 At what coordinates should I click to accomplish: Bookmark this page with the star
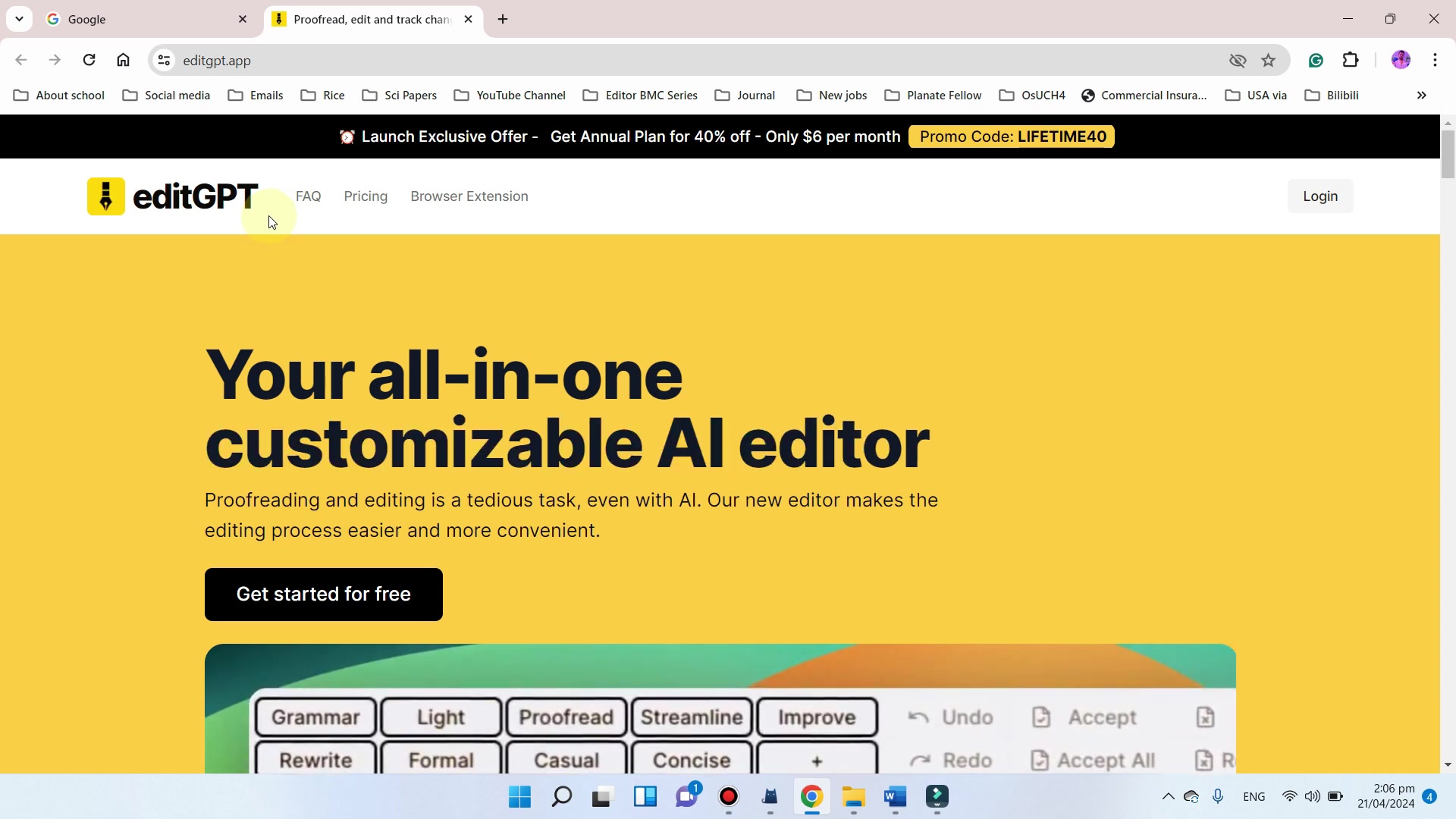coord(1268,60)
